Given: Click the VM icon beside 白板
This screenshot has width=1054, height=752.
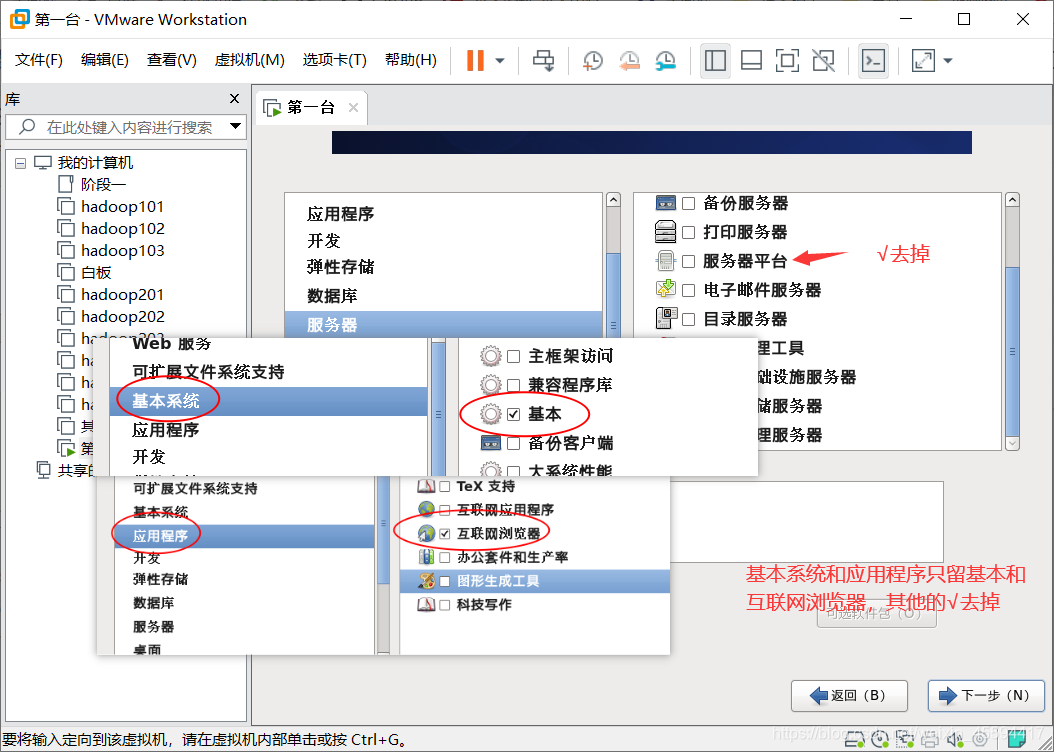Looking at the screenshot, I should [x=65, y=272].
